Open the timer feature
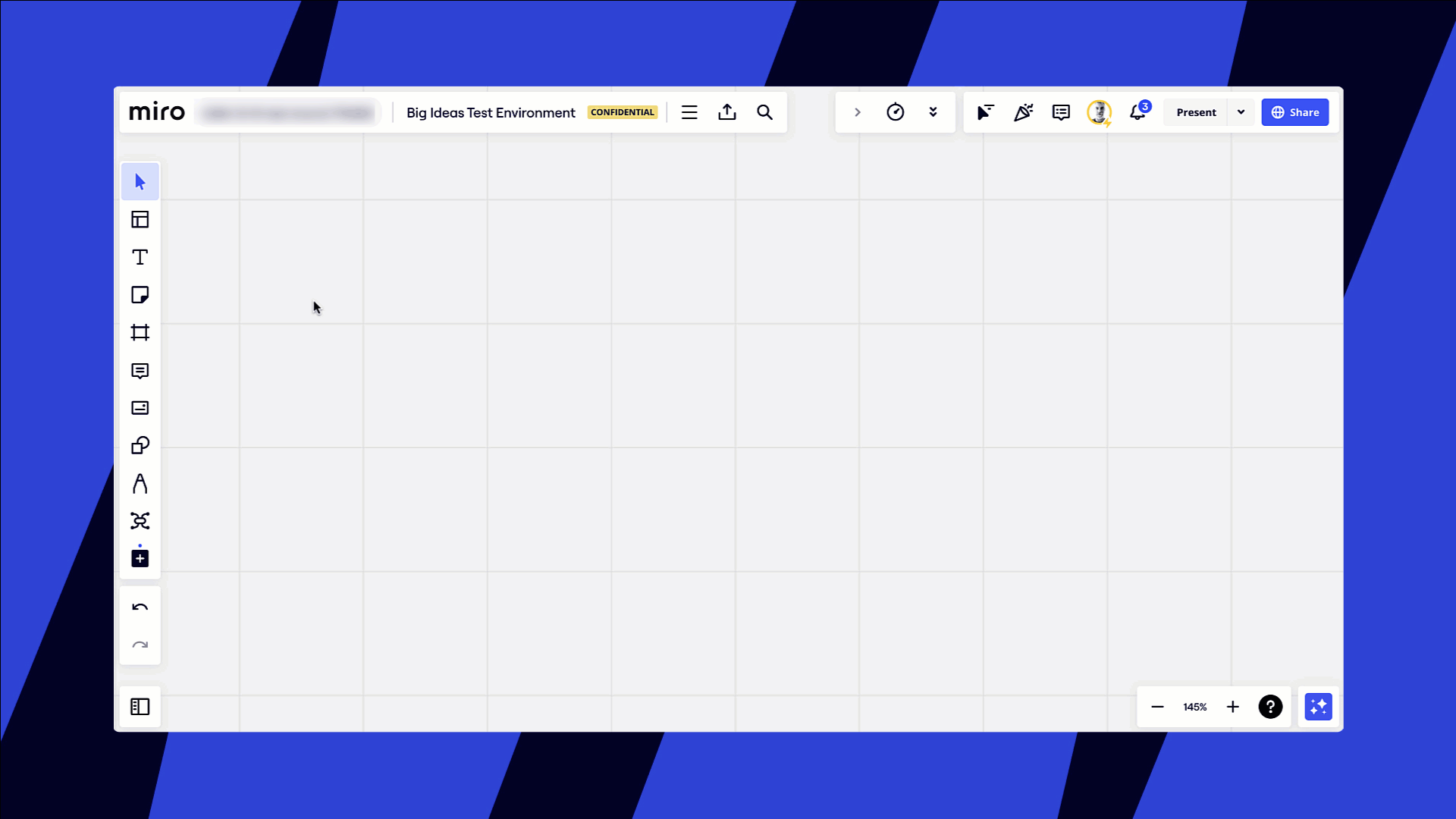The height and width of the screenshot is (819, 1456). 896,111
